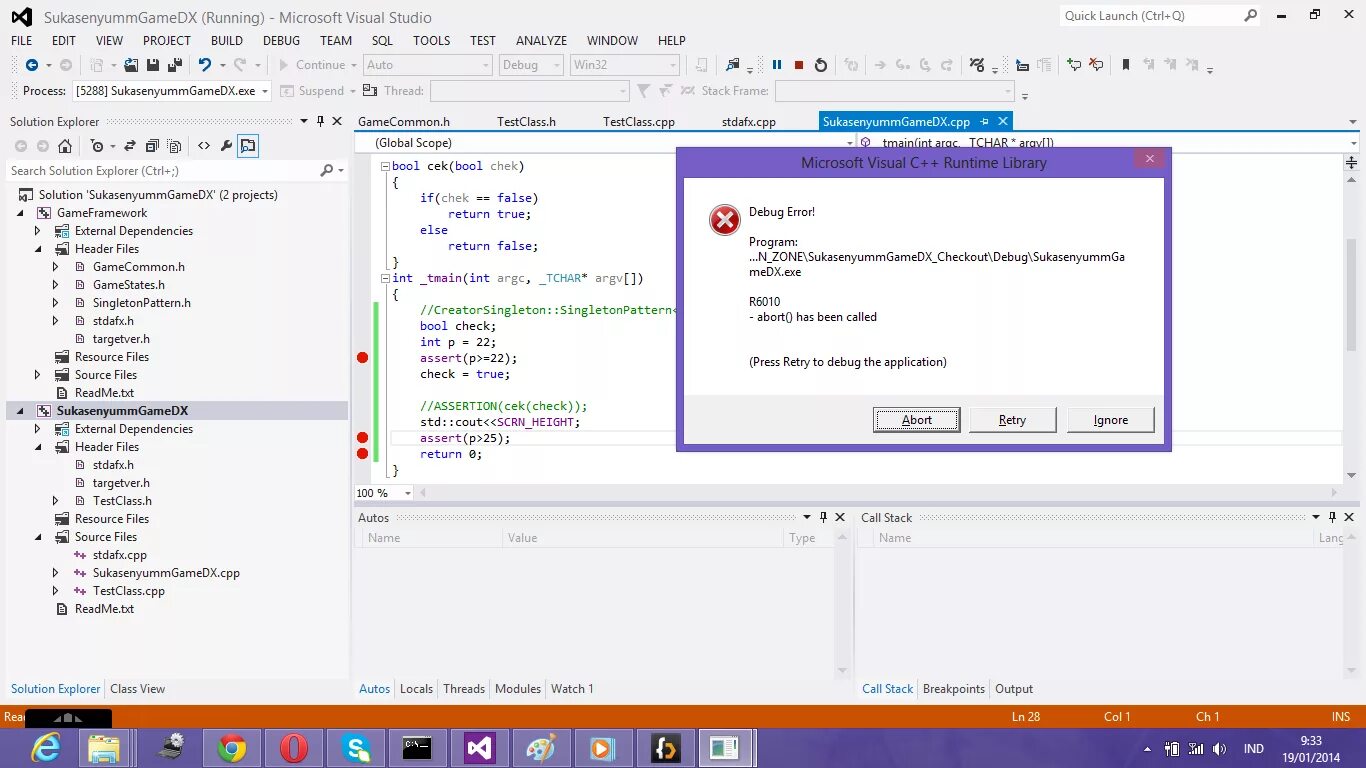Open the Solution Platforms Win32 dropdown
This screenshot has width=1366, height=768.
(x=673, y=65)
